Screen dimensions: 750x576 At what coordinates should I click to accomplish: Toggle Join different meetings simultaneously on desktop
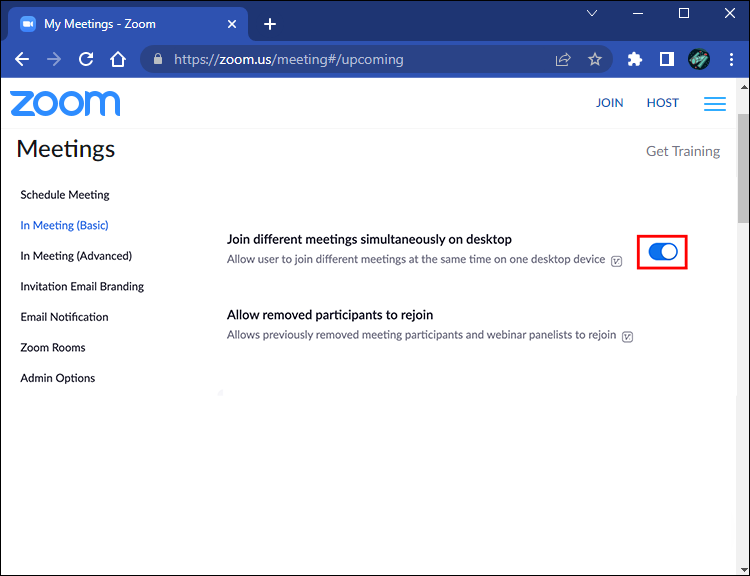(662, 252)
